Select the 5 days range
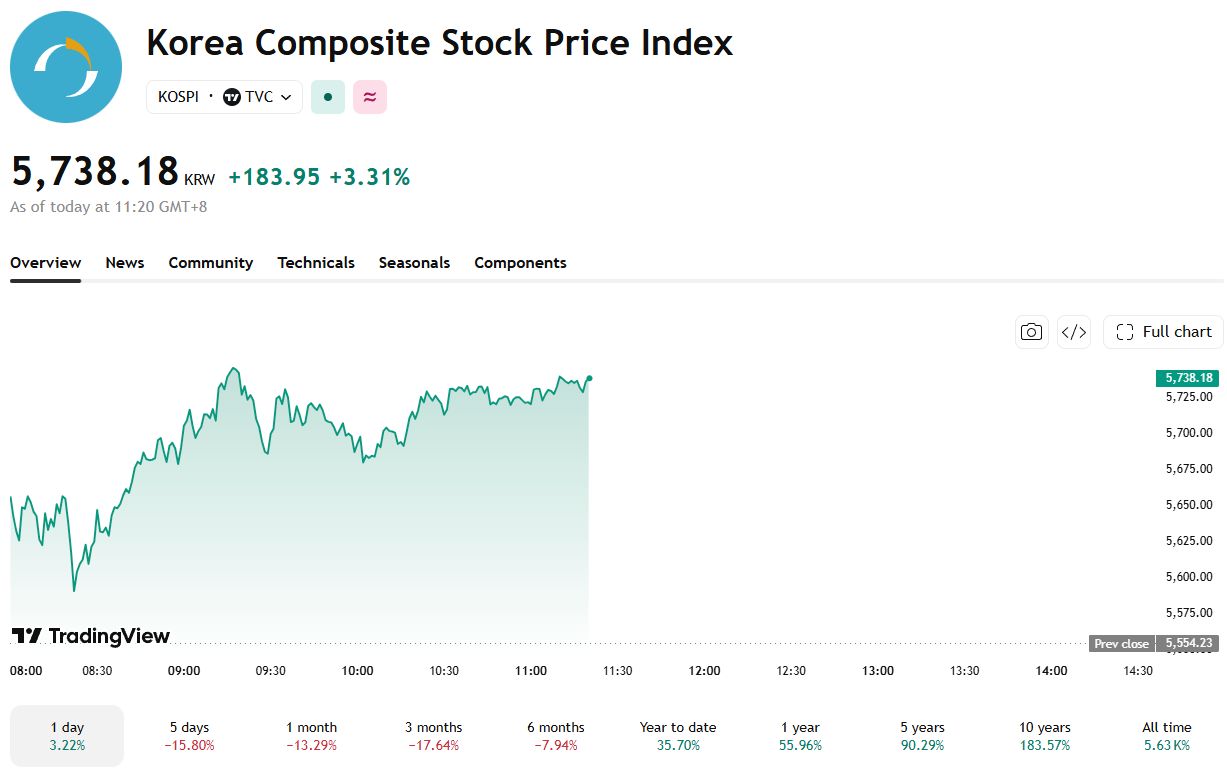Image resolution: width=1227 pixels, height=772 pixels. click(x=189, y=736)
